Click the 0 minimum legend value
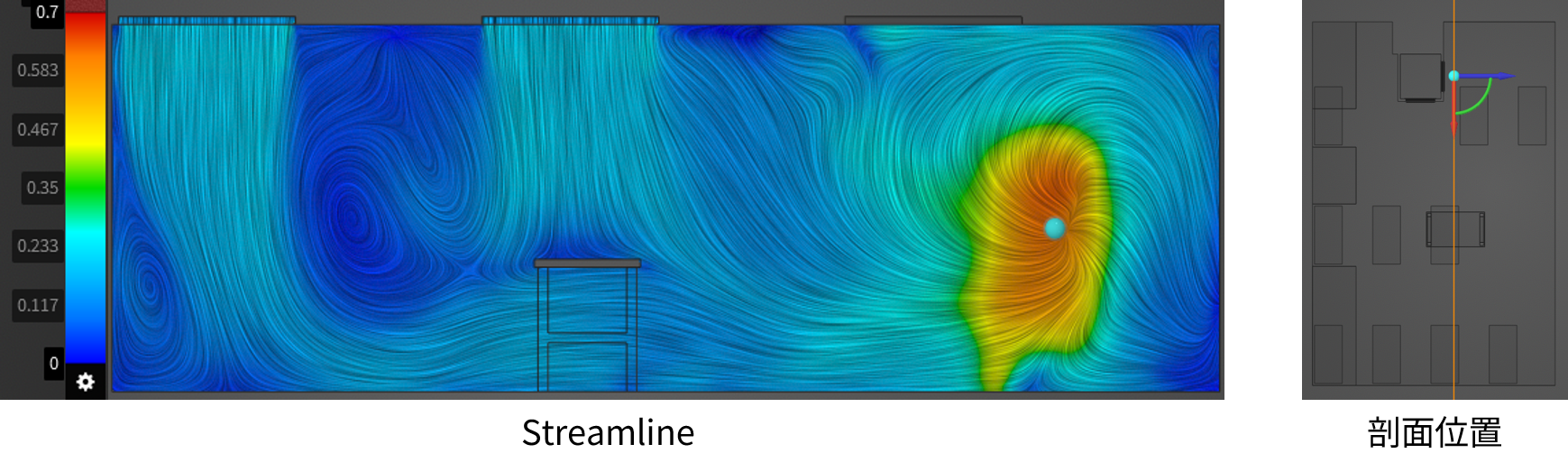 pos(54,364)
